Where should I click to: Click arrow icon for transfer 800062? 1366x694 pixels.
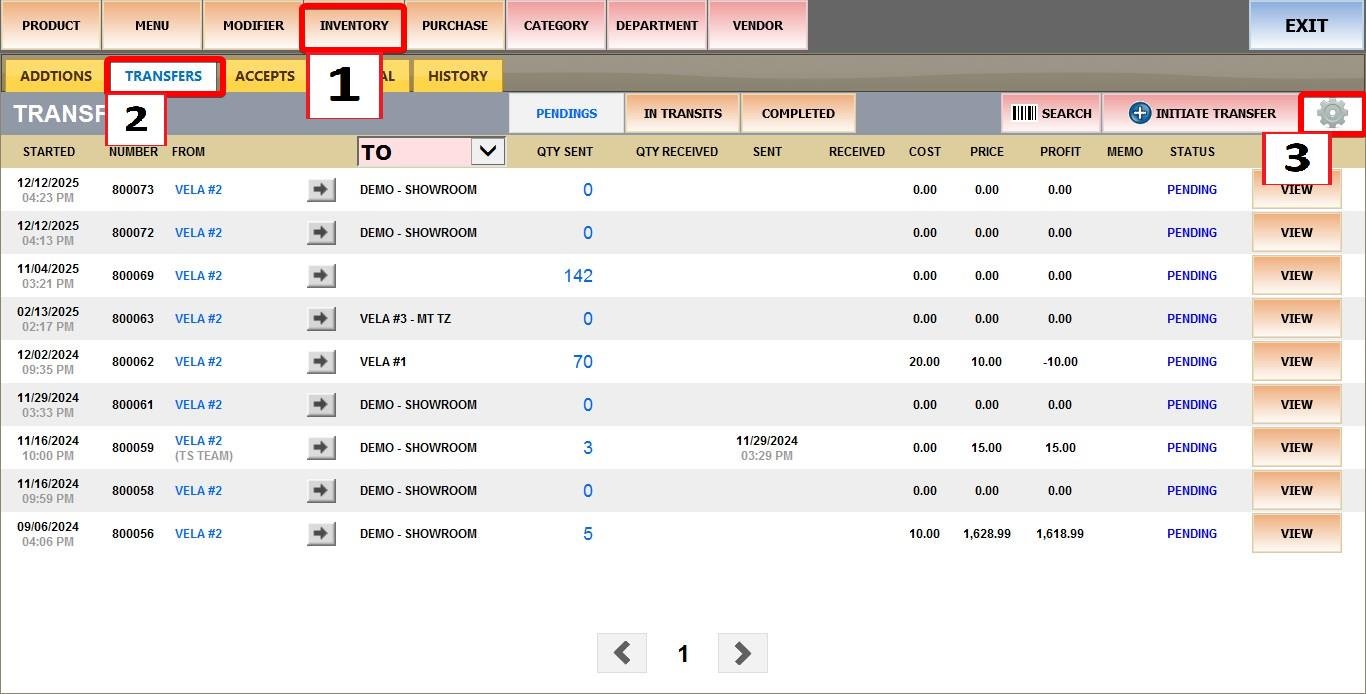click(x=321, y=362)
